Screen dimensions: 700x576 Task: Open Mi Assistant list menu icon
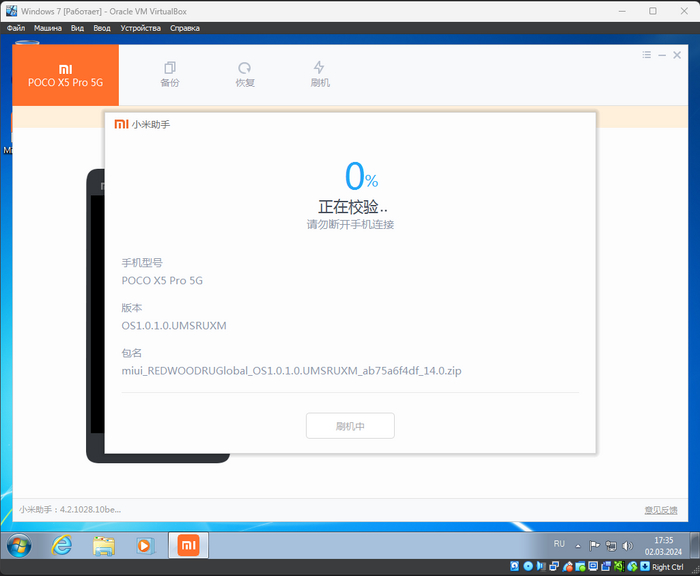[x=646, y=54]
